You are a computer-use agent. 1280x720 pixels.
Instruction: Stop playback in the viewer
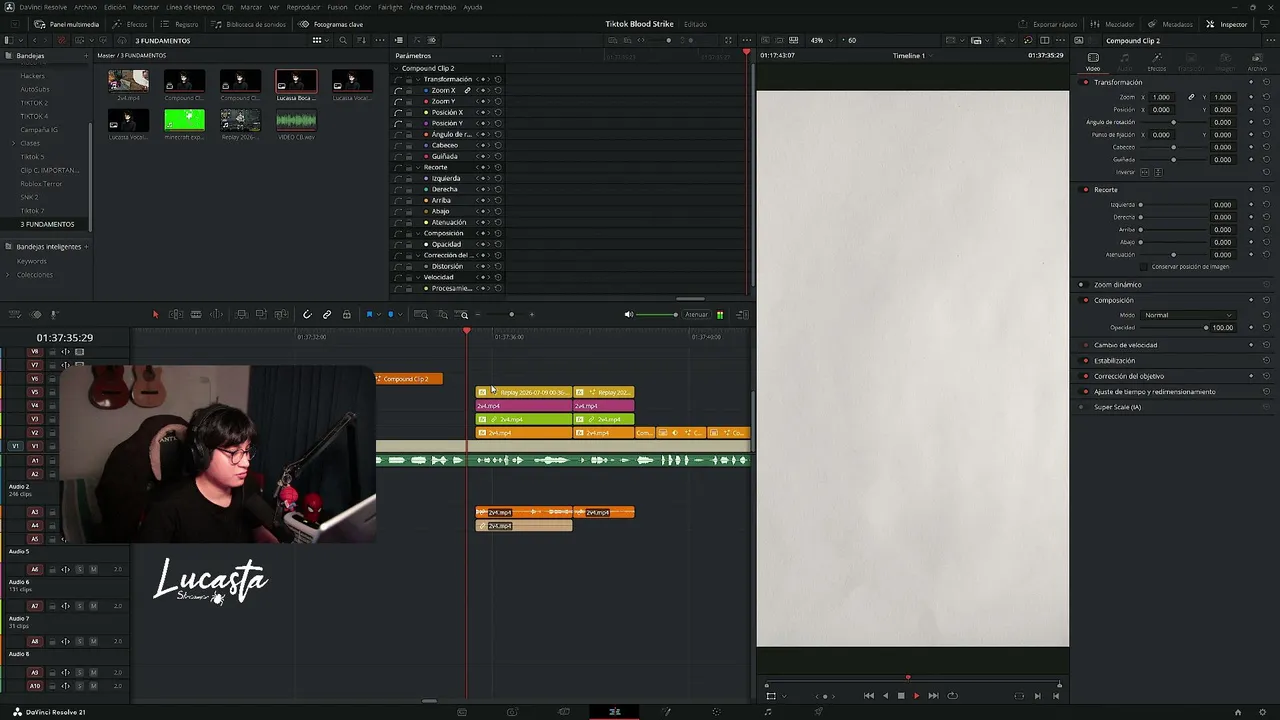coord(901,696)
